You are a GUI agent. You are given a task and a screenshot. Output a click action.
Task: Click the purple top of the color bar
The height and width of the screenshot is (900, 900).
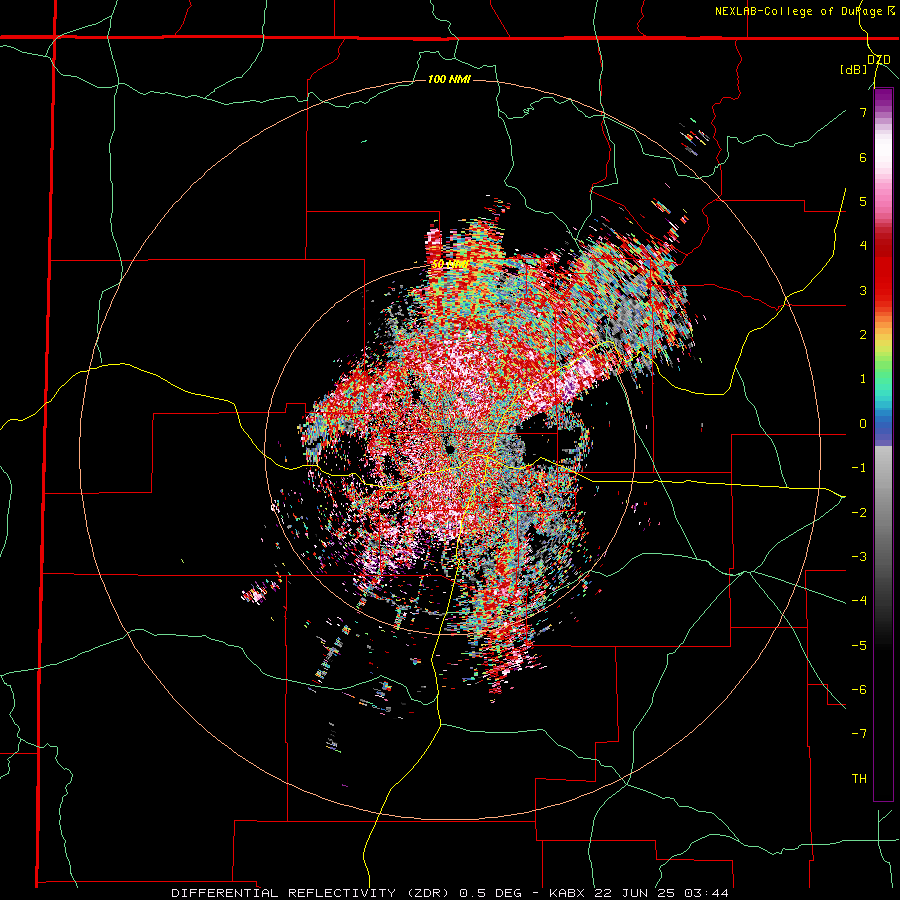[883, 98]
